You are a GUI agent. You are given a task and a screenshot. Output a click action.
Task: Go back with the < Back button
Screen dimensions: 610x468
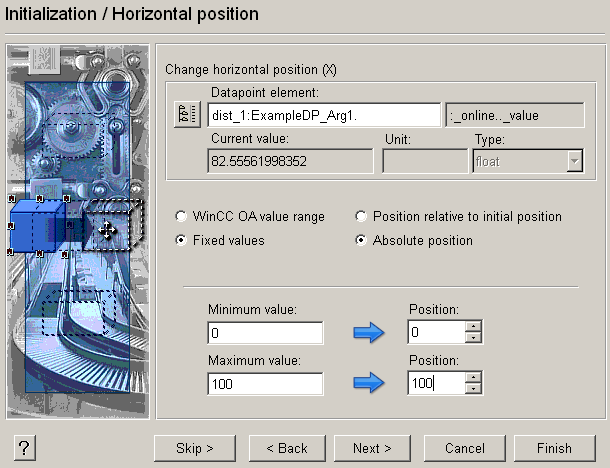[286, 448]
